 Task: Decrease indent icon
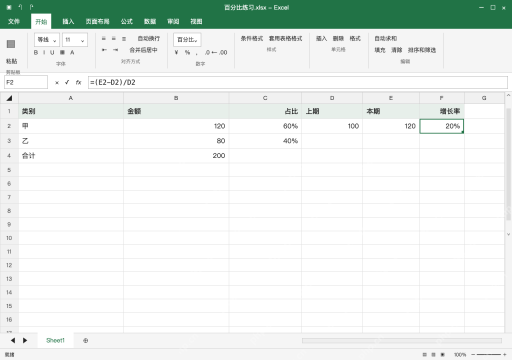104,50
